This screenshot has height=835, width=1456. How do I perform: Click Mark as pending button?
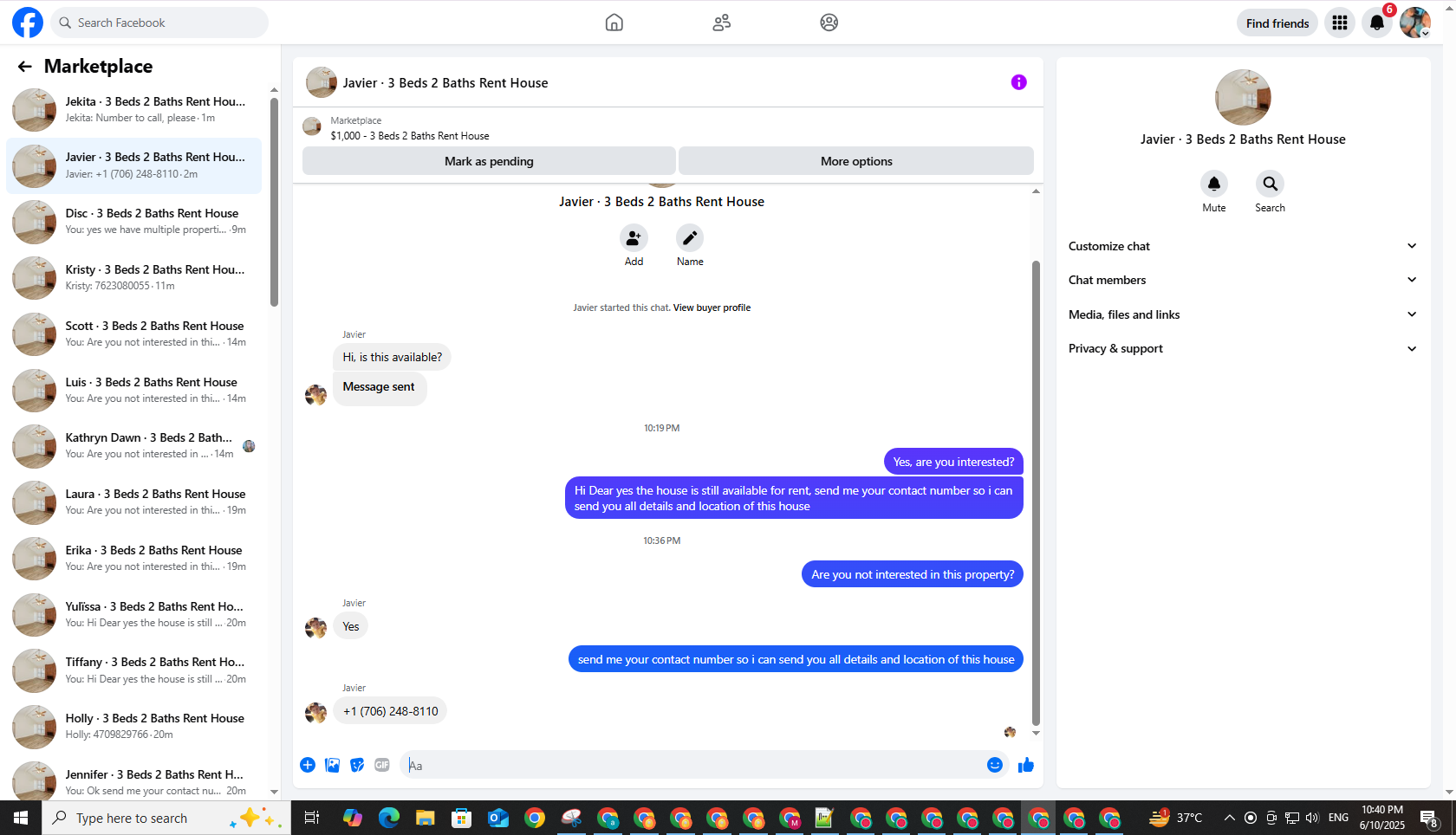tap(489, 161)
